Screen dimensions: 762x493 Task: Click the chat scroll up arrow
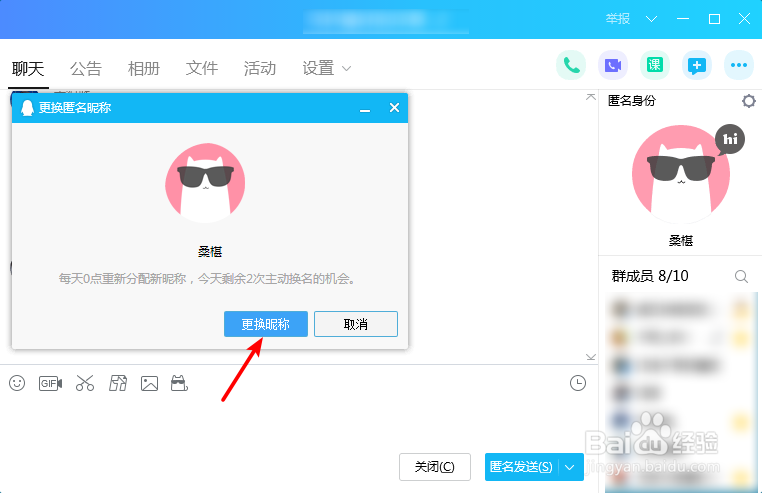pos(590,97)
